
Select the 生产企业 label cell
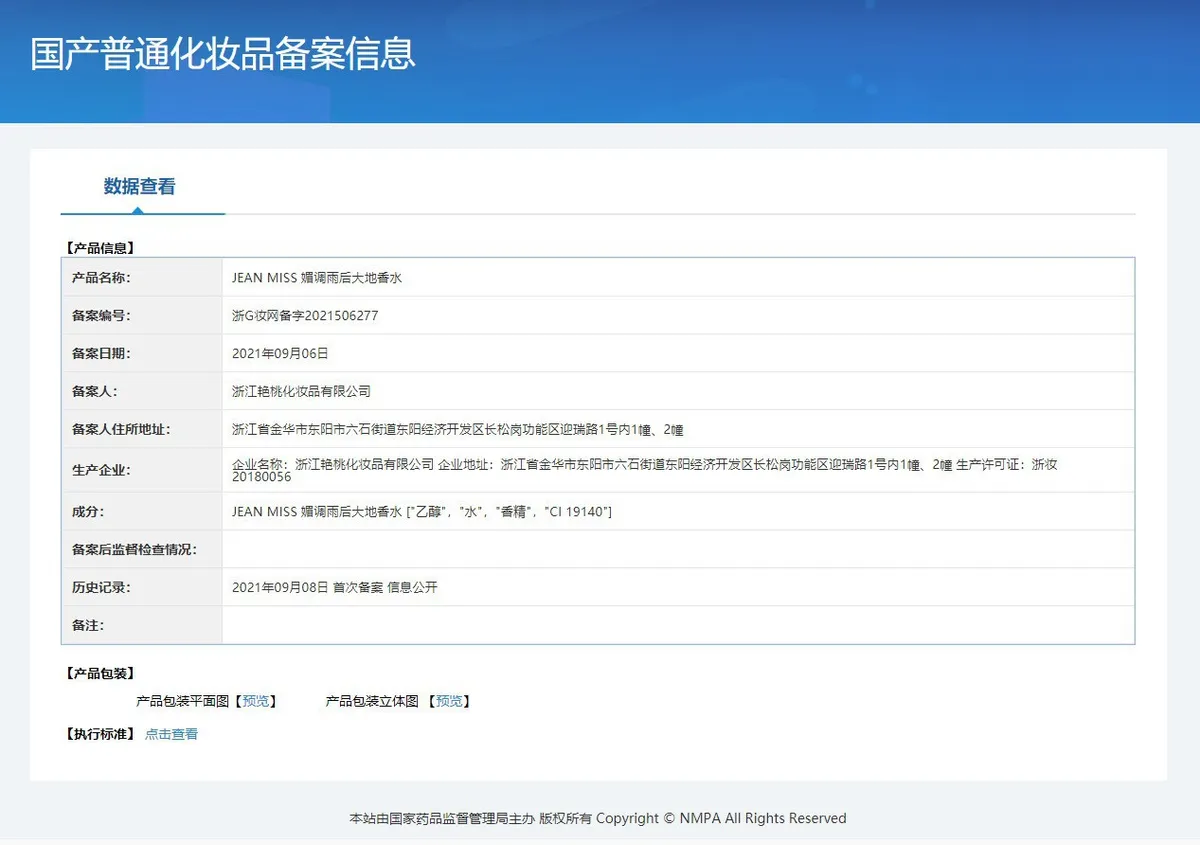click(142, 470)
